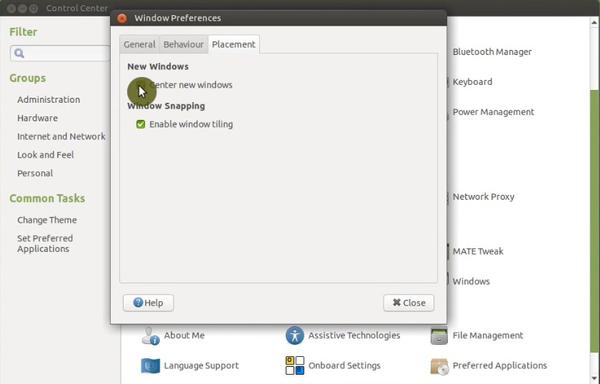
Task: Open Windows item in Control Center
Action: [x=471, y=281]
